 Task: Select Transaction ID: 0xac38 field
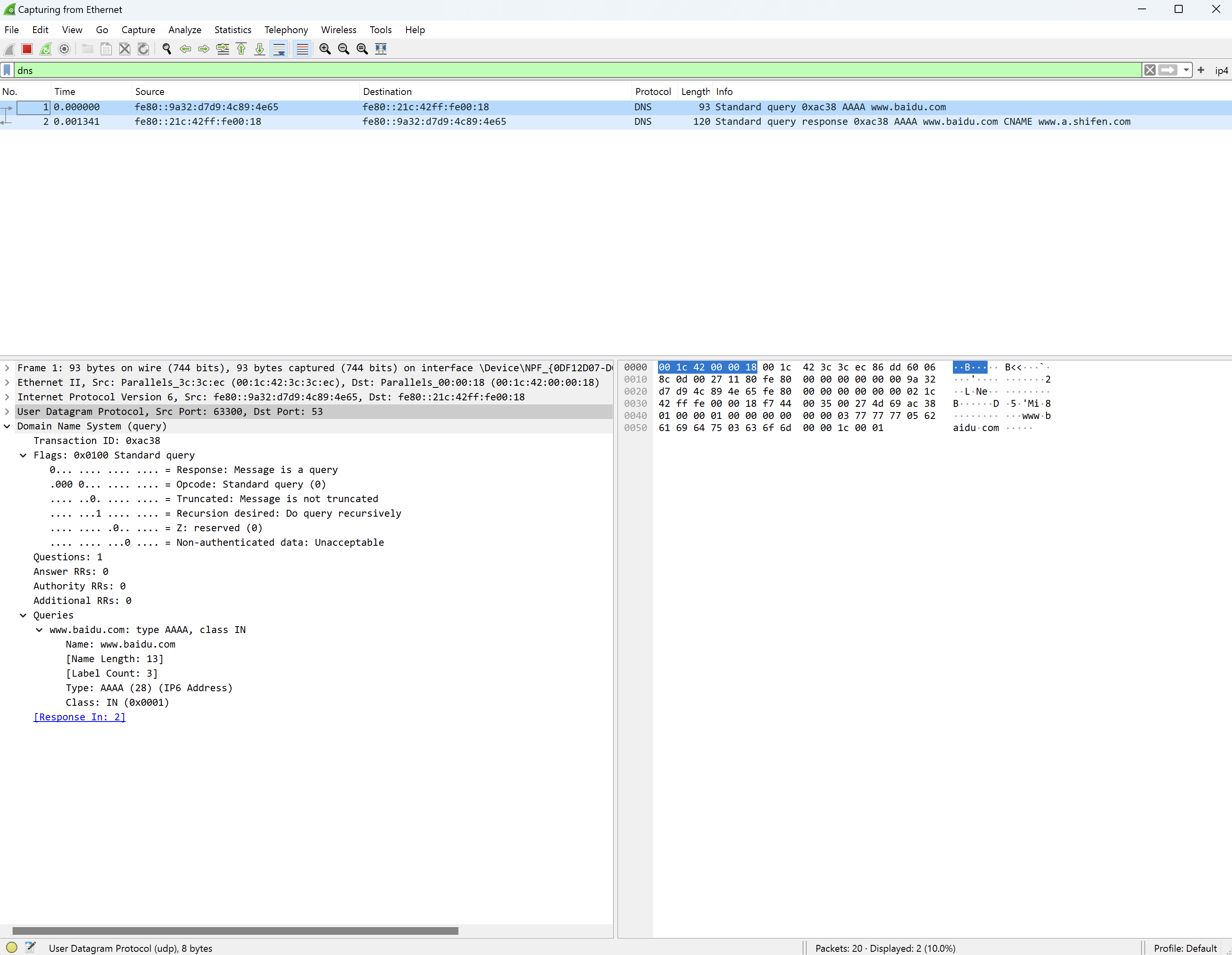coord(97,441)
